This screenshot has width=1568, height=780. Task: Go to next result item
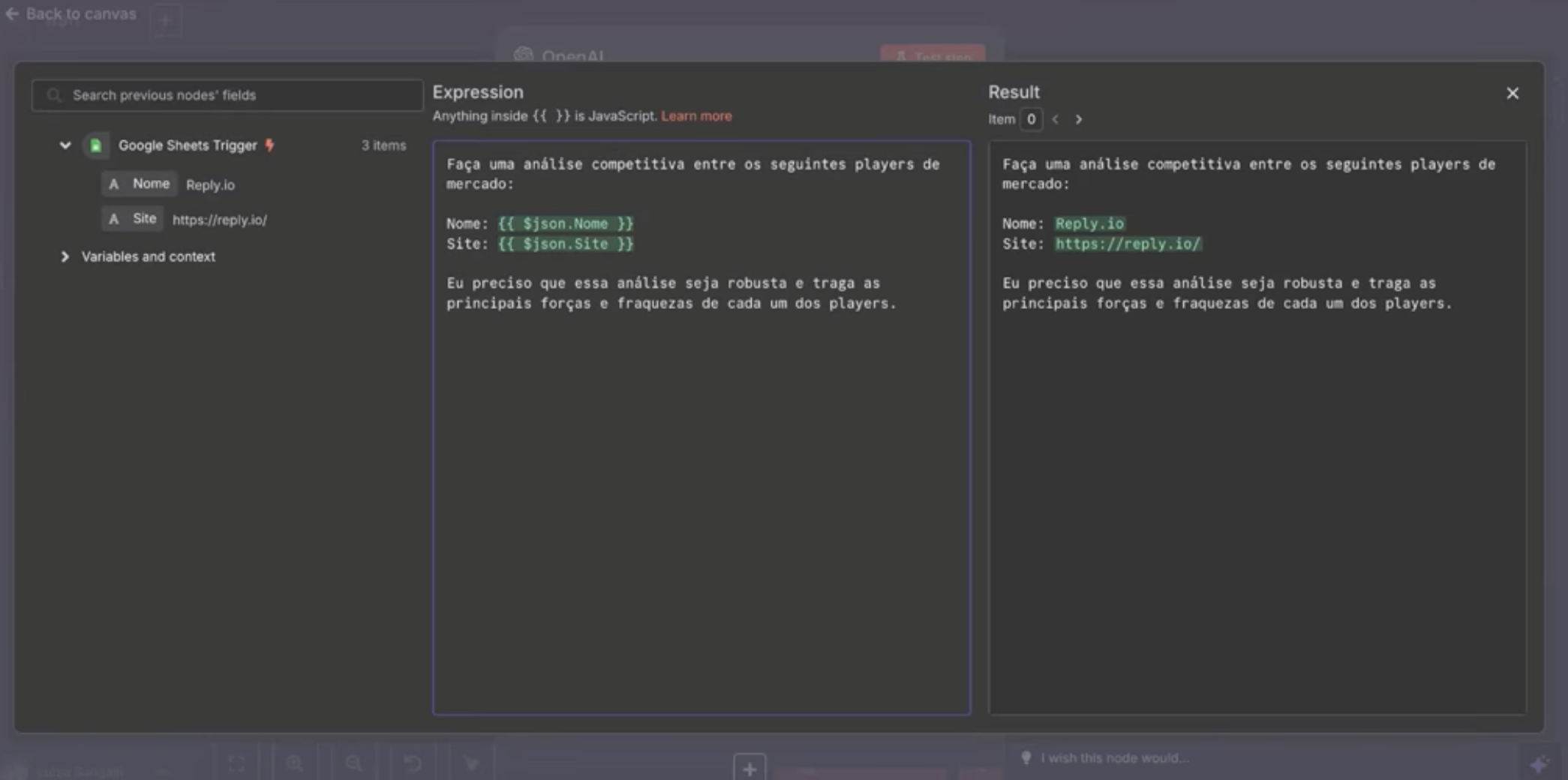(1078, 119)
